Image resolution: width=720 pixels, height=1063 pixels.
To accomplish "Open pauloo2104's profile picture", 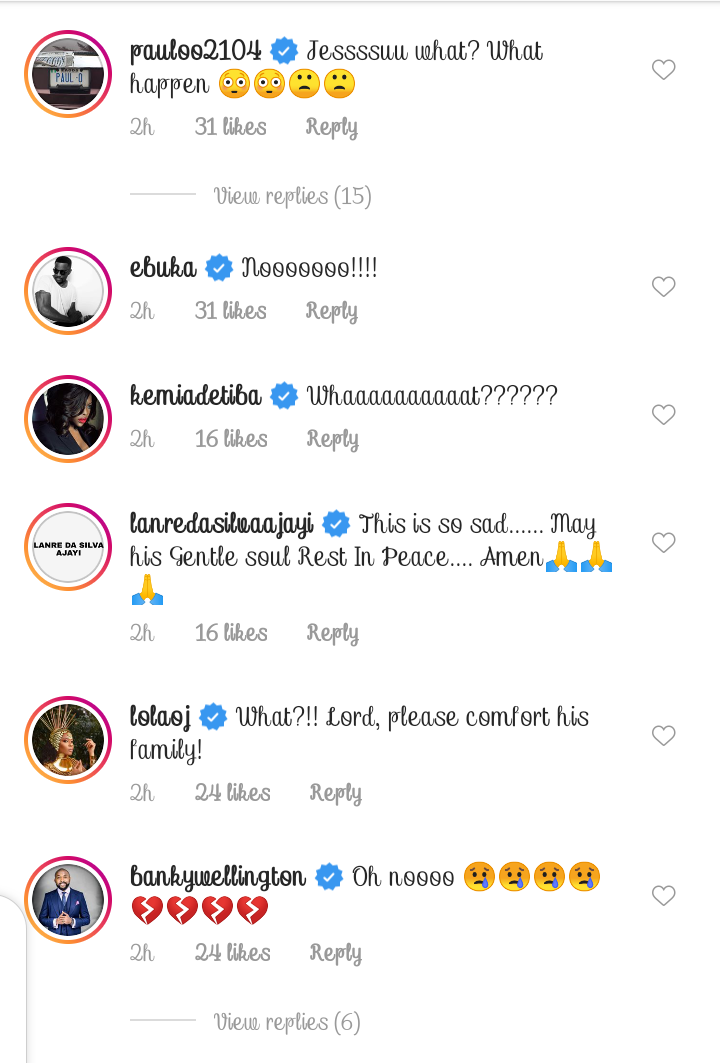I will click(x=68, y=75).
